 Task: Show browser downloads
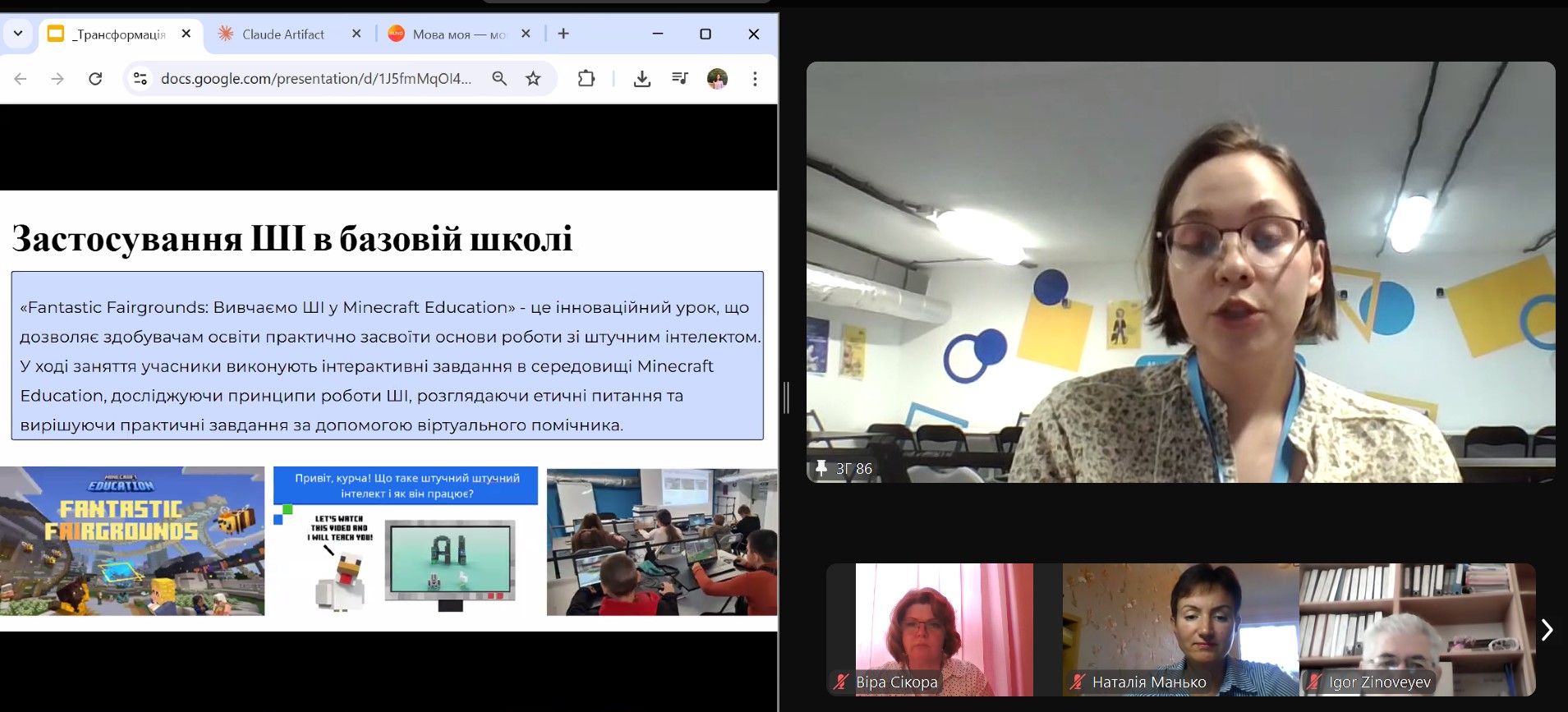click(642, 79)
